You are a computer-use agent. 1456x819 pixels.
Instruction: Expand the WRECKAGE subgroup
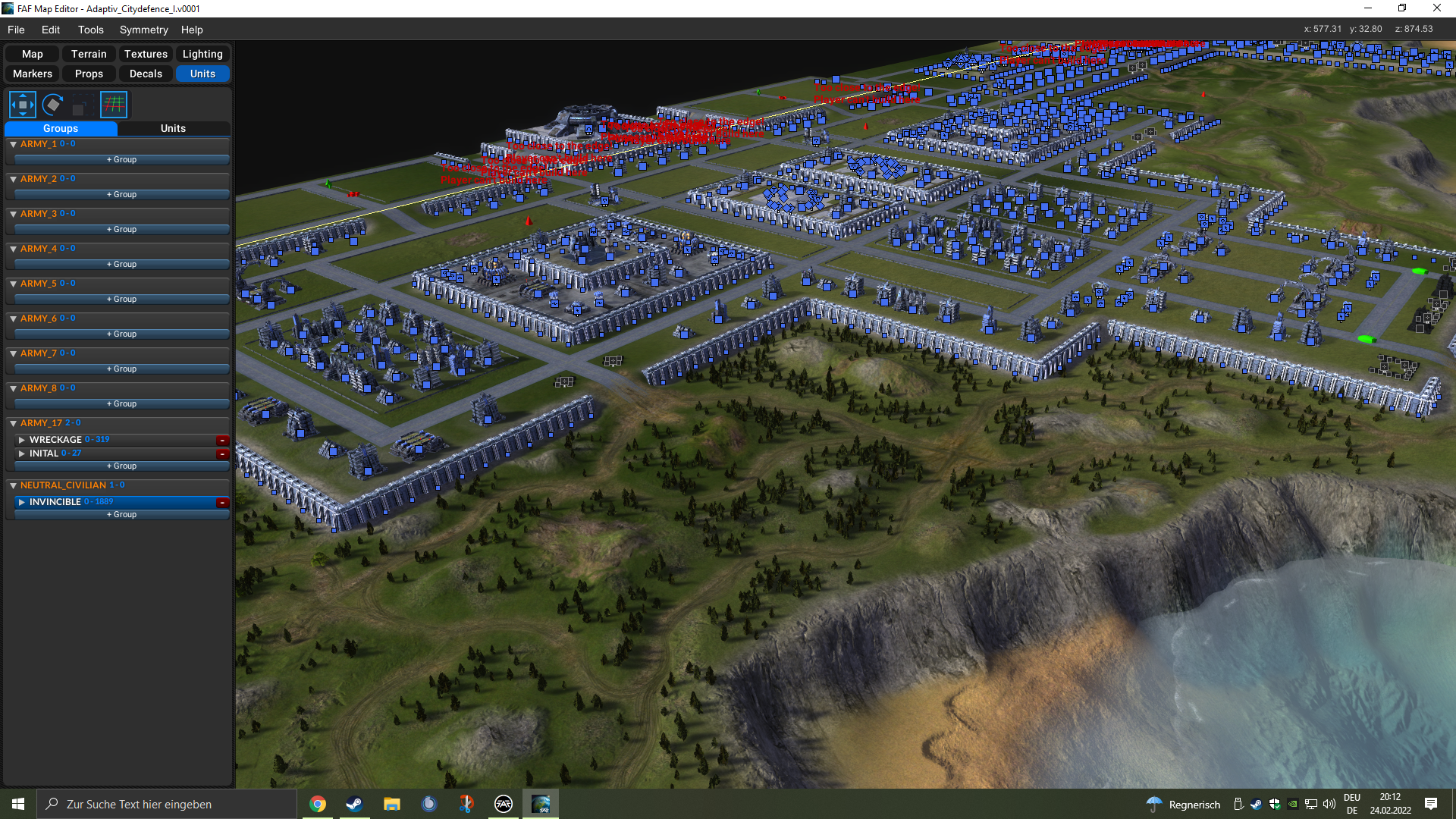[x=22, y=440]
